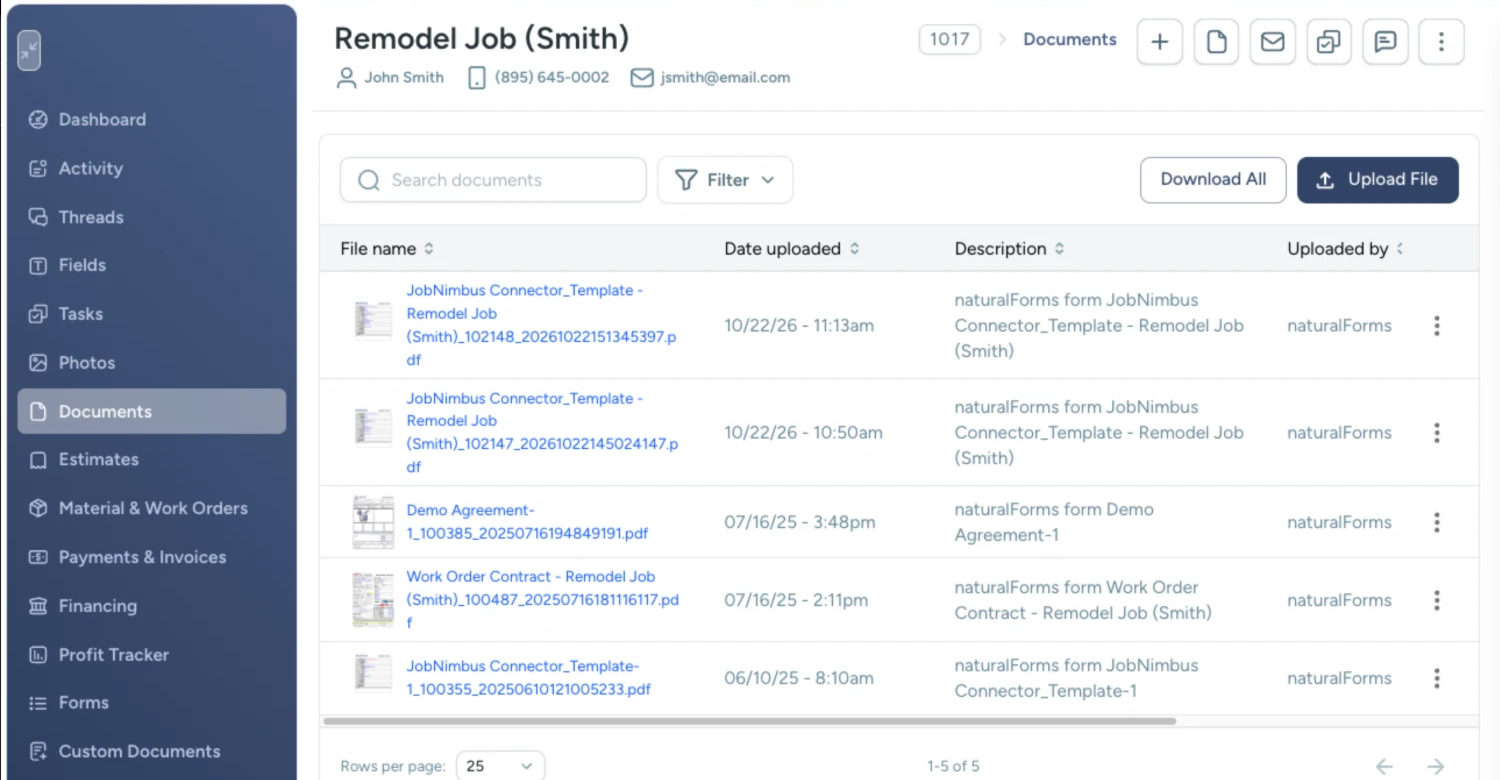Open row menu for the 11:13am document
The image size is (1500, 780).
point(1437,326)
